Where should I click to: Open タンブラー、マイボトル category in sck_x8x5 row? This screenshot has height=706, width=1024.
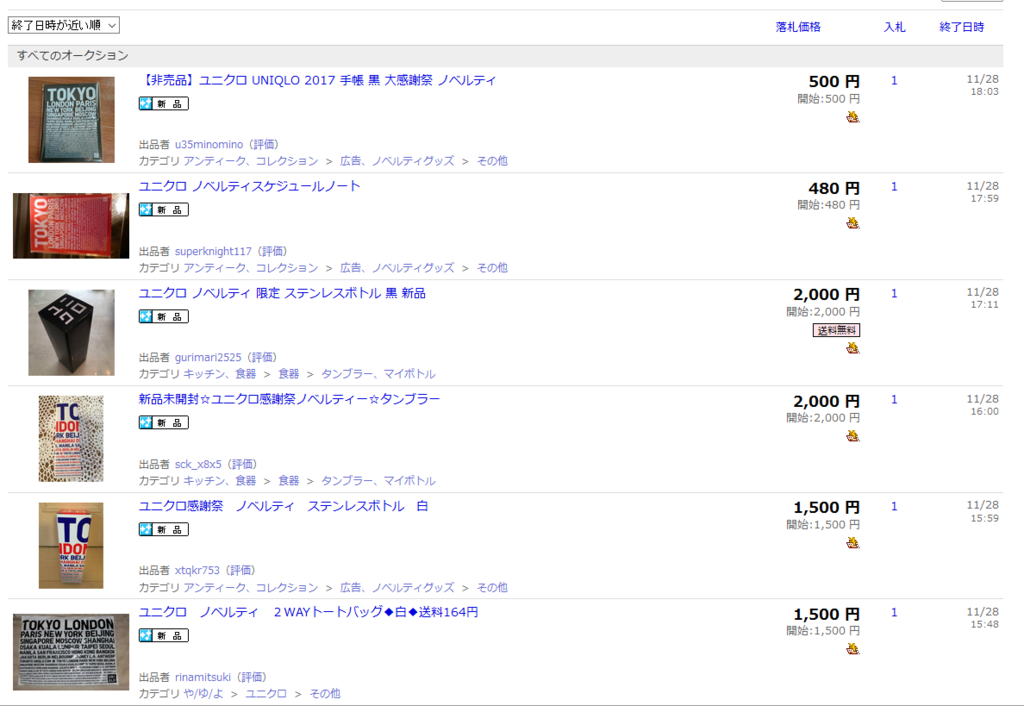378,481
